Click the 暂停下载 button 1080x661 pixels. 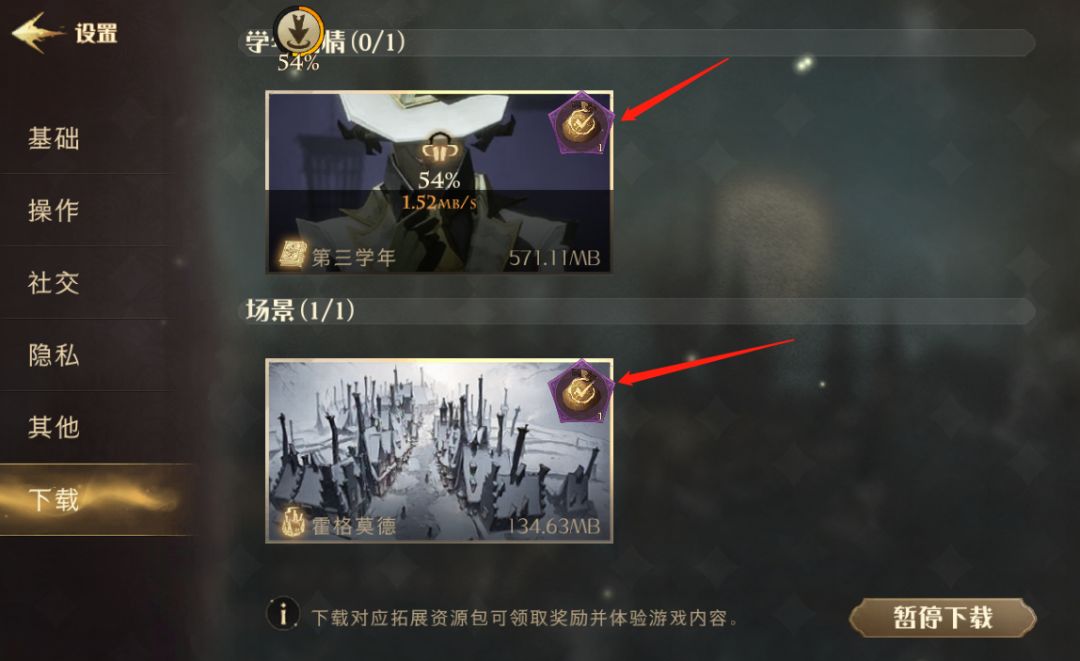point(943,617)
